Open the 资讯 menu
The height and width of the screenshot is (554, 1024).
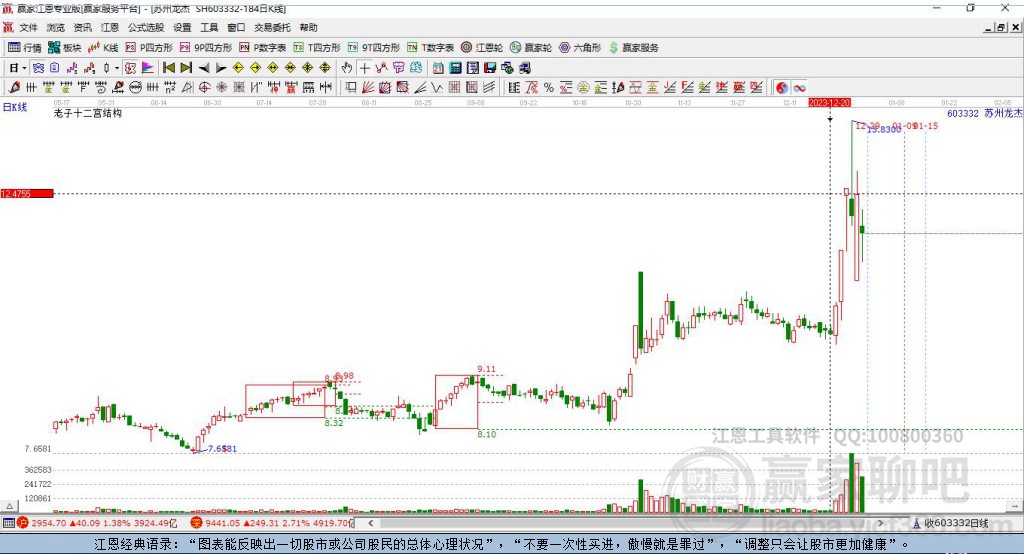tap(82, 27)
